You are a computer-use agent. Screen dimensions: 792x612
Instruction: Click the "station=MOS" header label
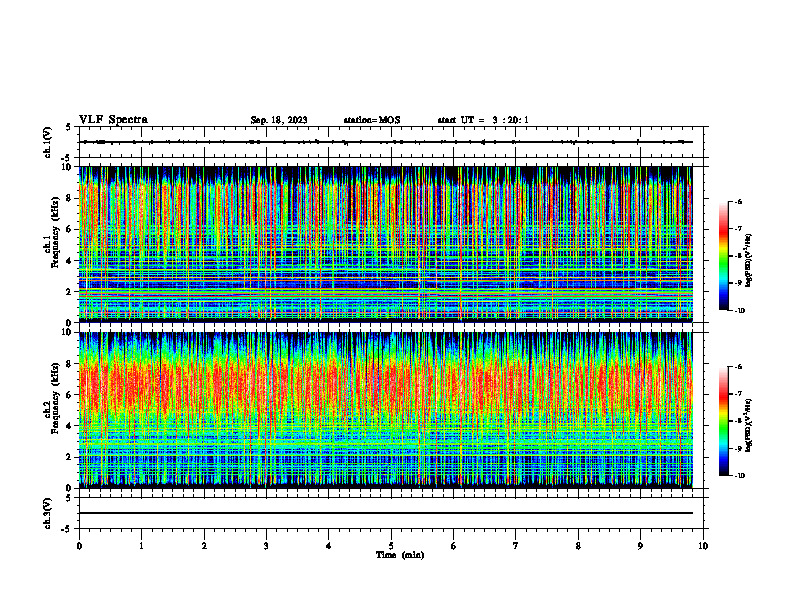[372, 120]
